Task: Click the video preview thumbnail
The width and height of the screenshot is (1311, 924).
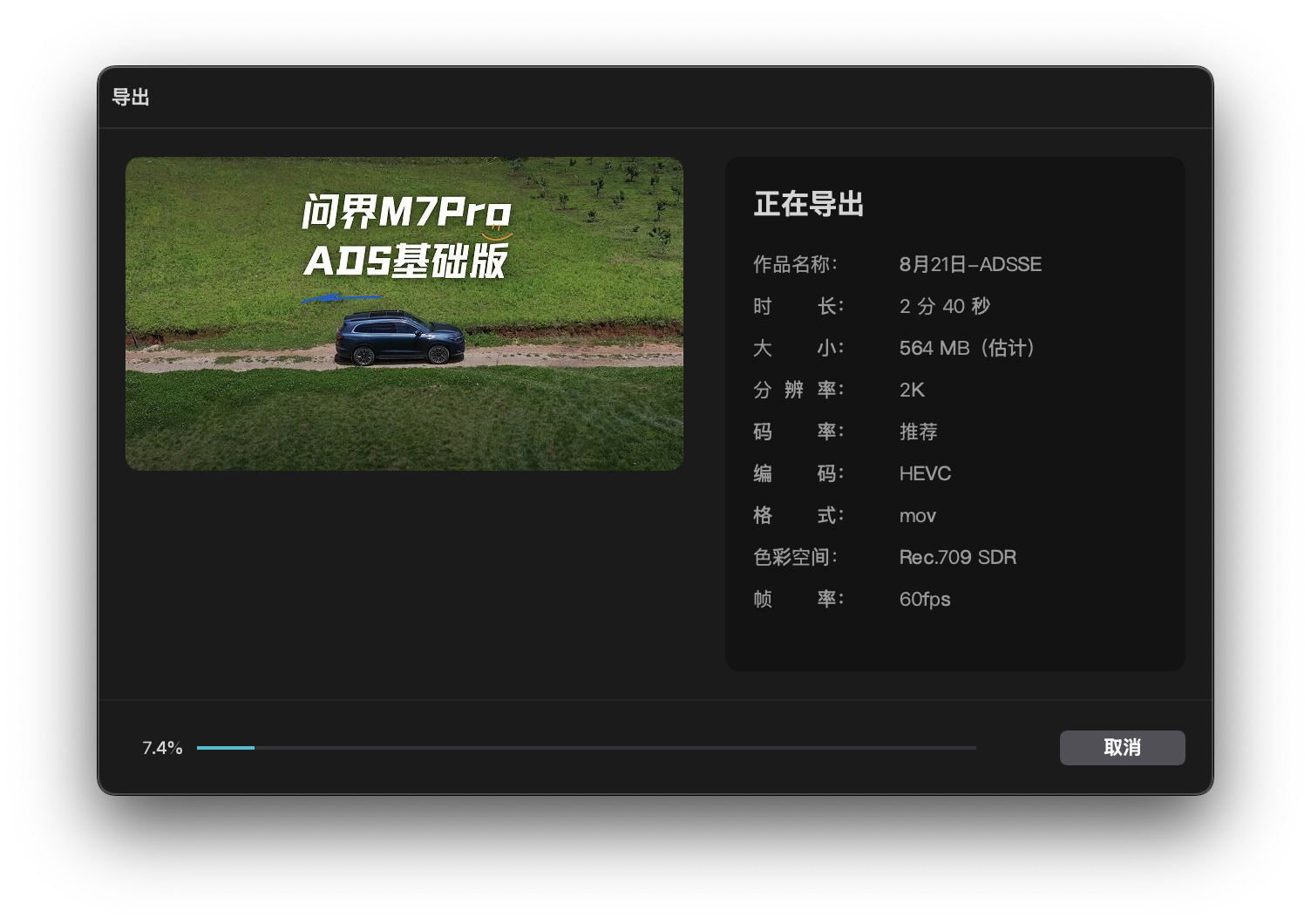Action: (404, 314)
